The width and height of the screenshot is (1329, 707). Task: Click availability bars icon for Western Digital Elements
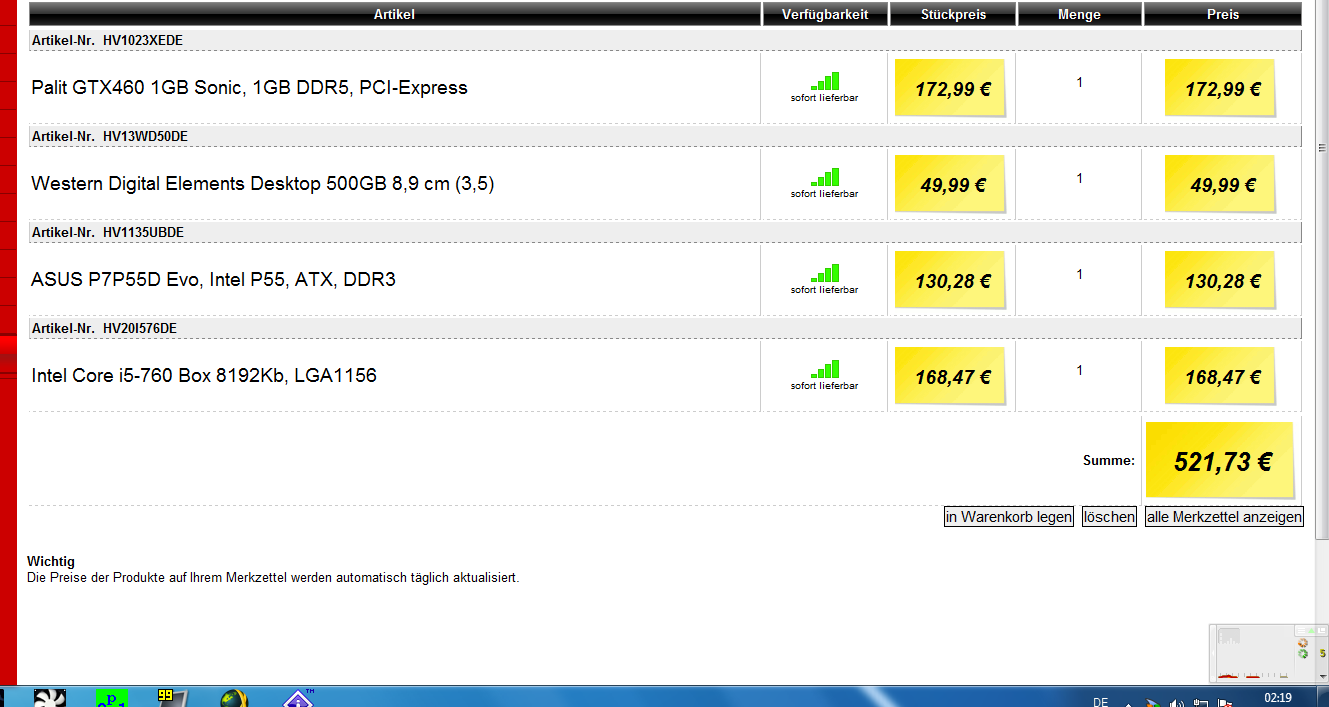825,177
